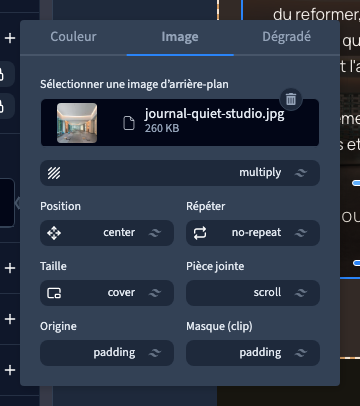The image size is (360, 406).
Task: Click the file document icon beside journal-quiet-studio.jpg
Action: click(129, 123)
